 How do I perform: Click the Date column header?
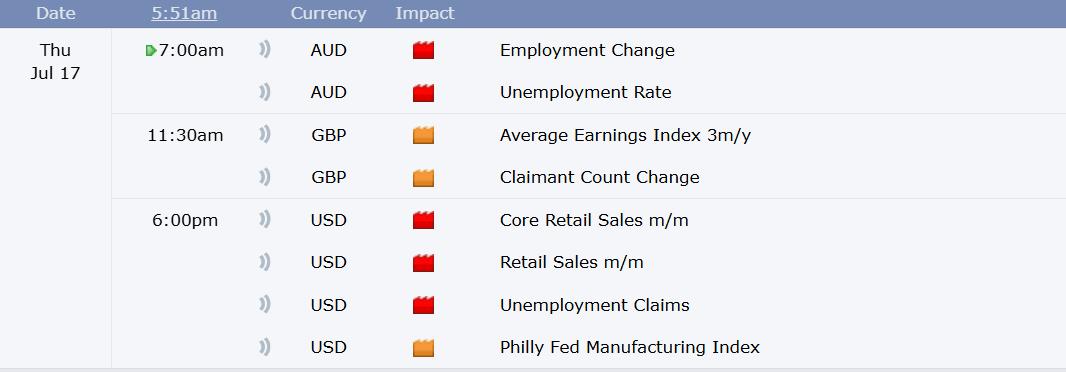pos(56,13)
